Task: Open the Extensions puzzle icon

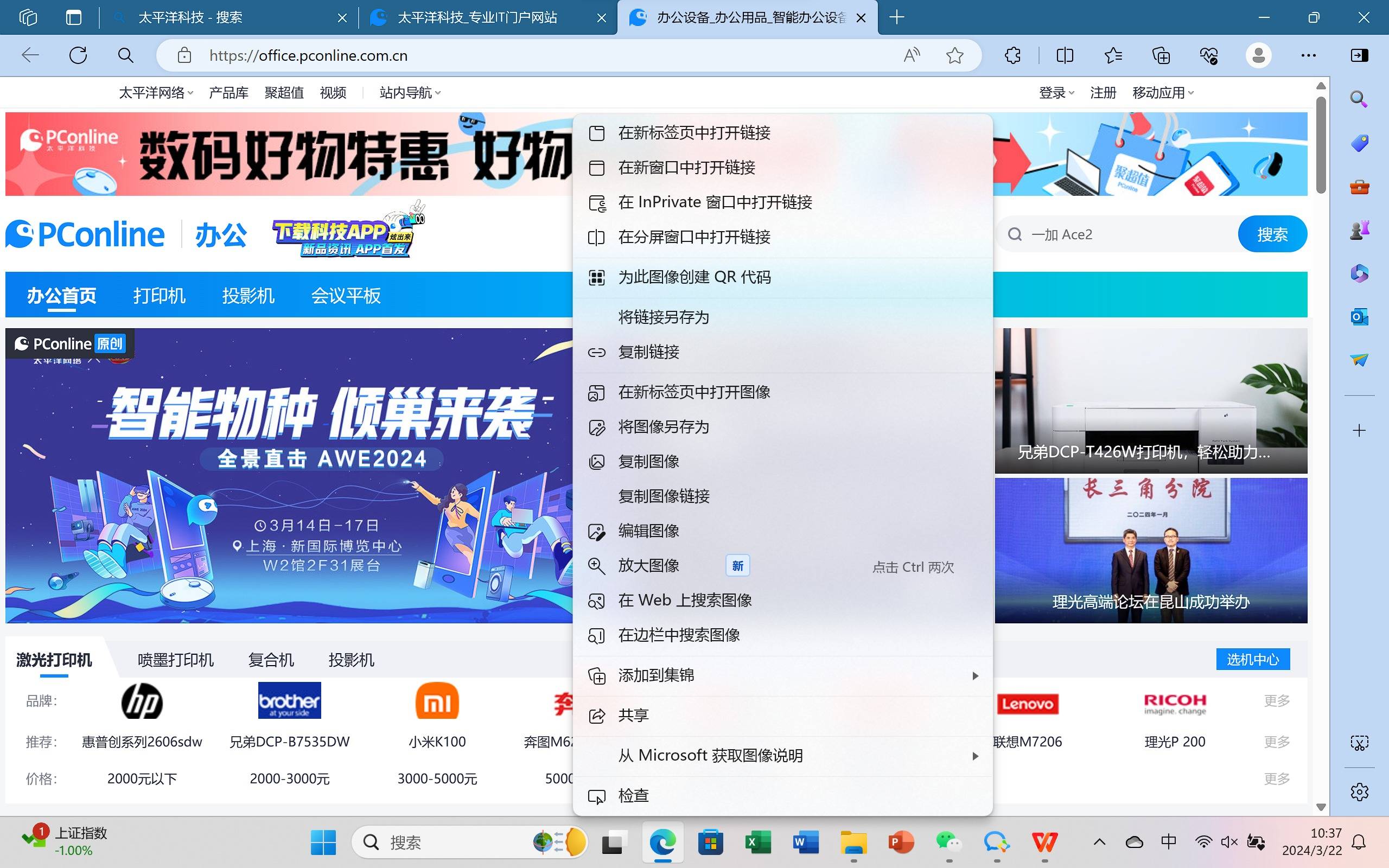Action: (x=1013, y=55)
